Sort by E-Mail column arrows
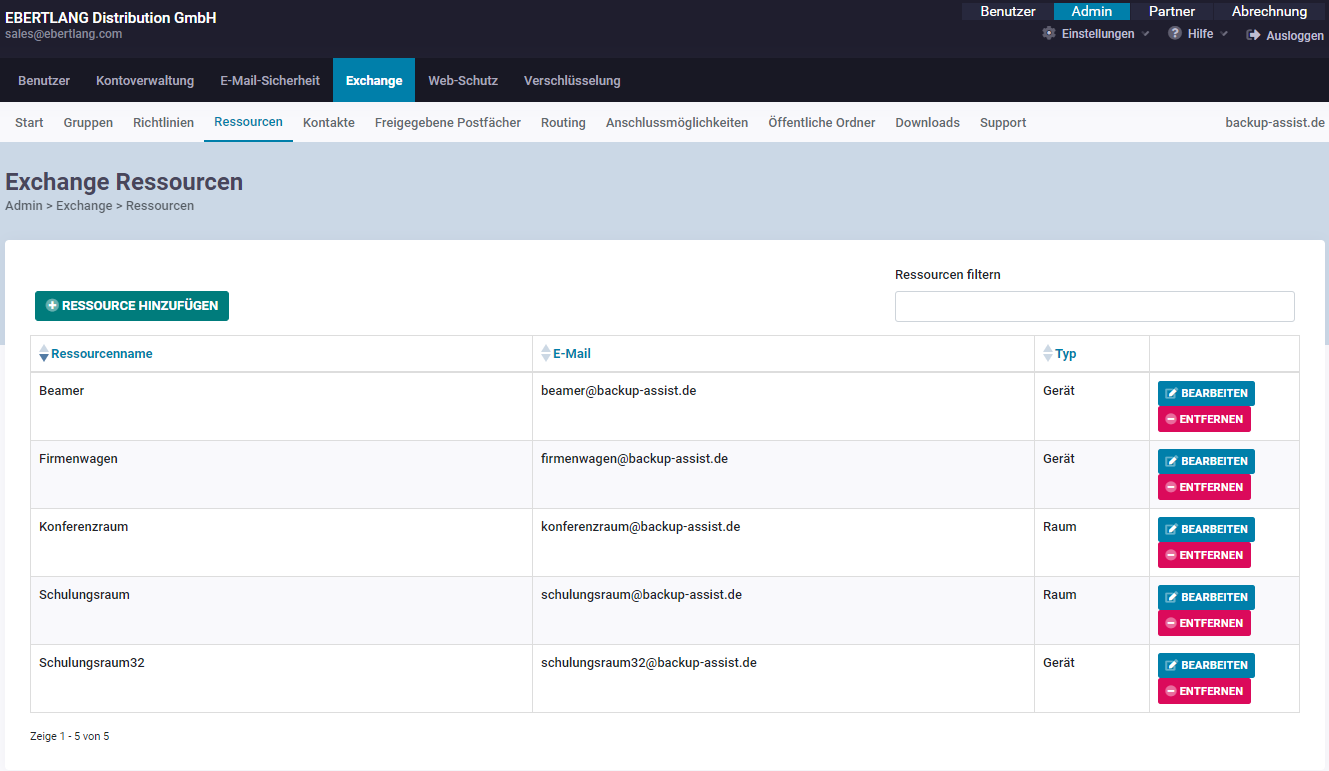The height and width of the screenshot is (771, 1329). (x=545, y=354)
